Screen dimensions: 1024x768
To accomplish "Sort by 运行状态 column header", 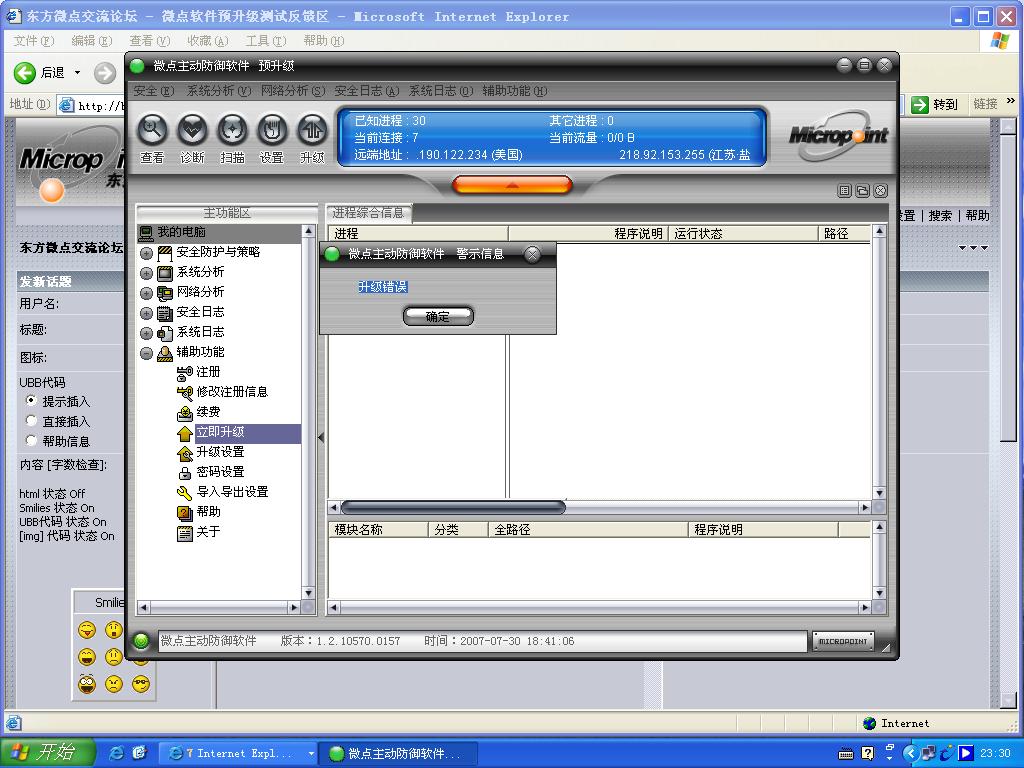I will point(743,234).
